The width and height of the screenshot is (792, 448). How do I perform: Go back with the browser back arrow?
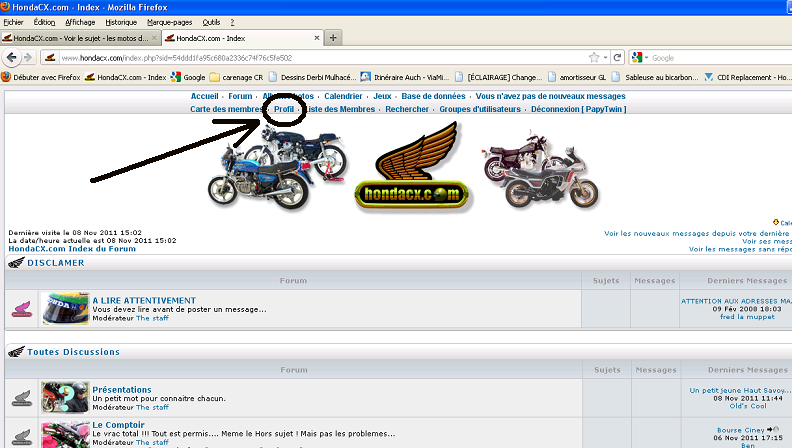tap(12, 58)
